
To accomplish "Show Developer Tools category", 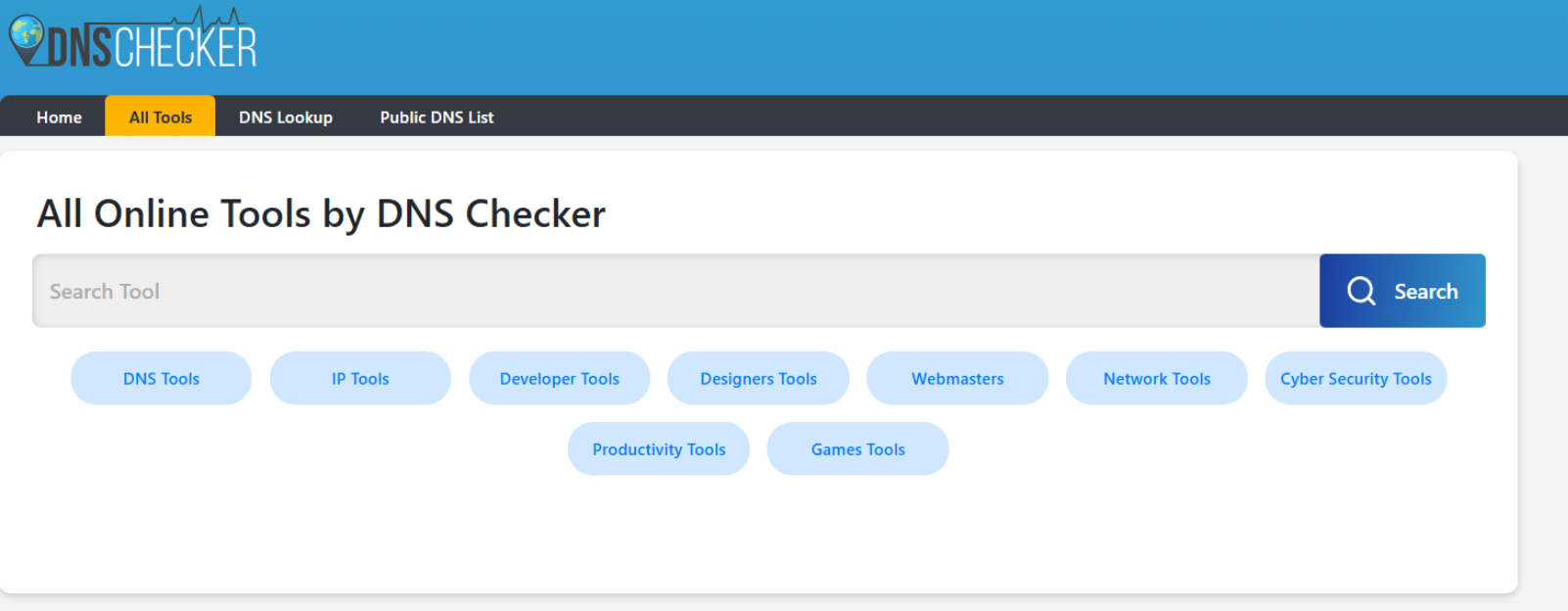I will pos(560,379).
